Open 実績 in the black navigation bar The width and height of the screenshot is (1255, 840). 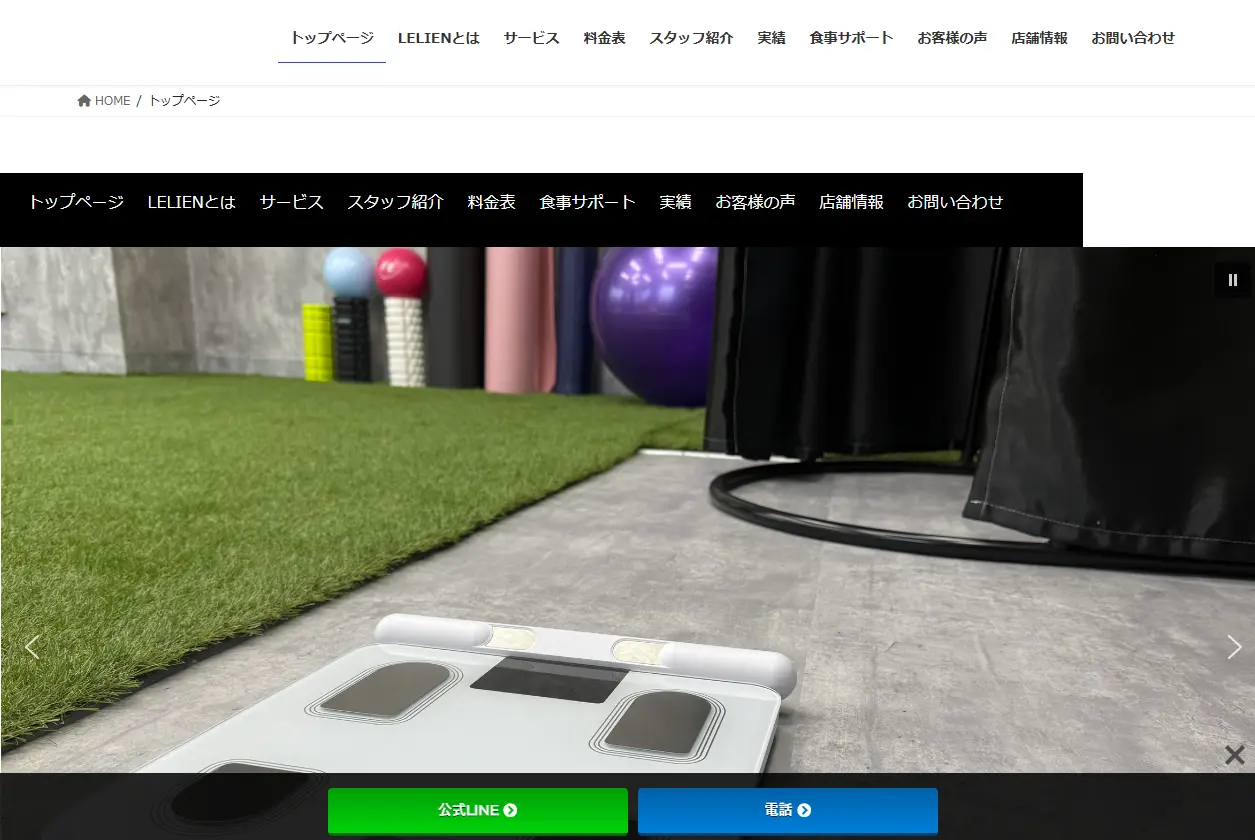[x=675, y=202]
